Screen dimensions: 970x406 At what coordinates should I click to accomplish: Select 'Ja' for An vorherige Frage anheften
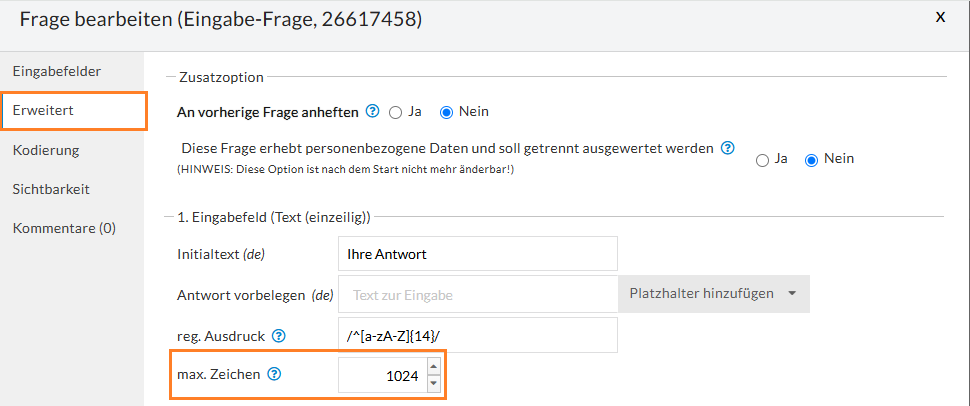pos(396,111)
